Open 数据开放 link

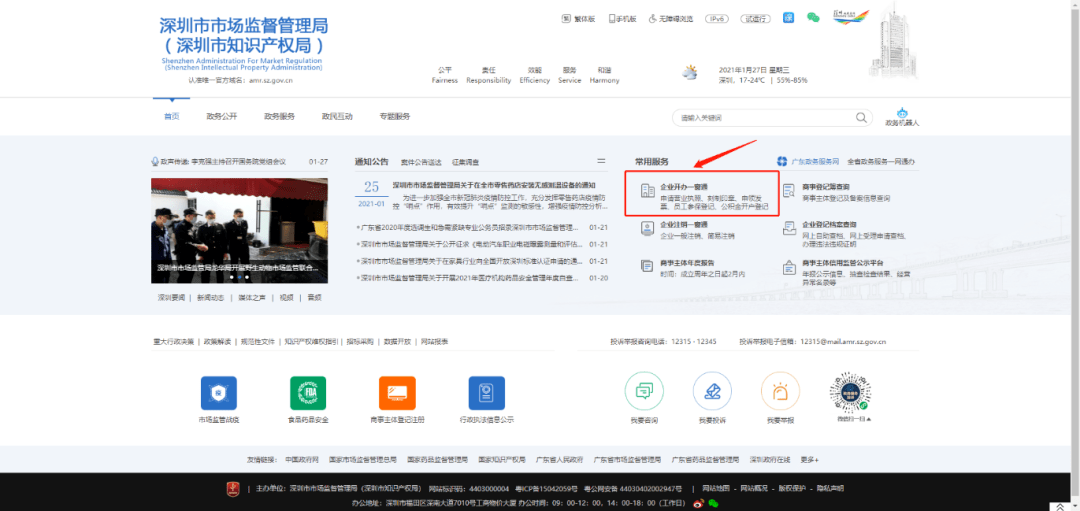(x=397, y=342)
